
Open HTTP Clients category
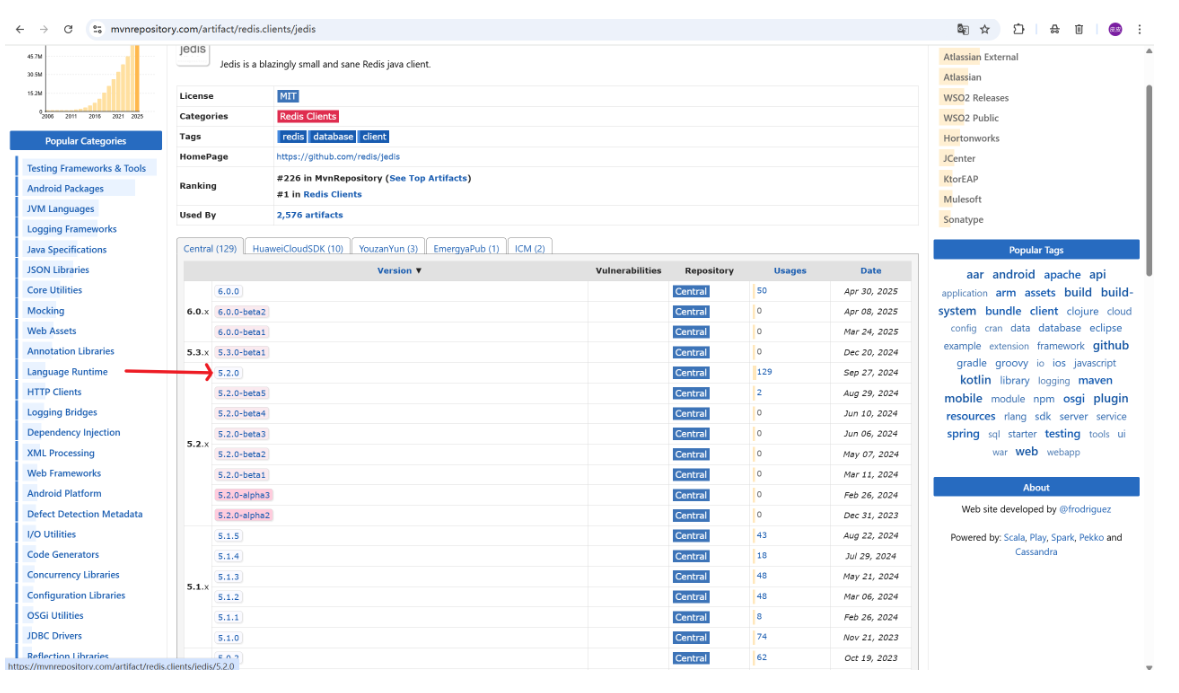point(54,392)
